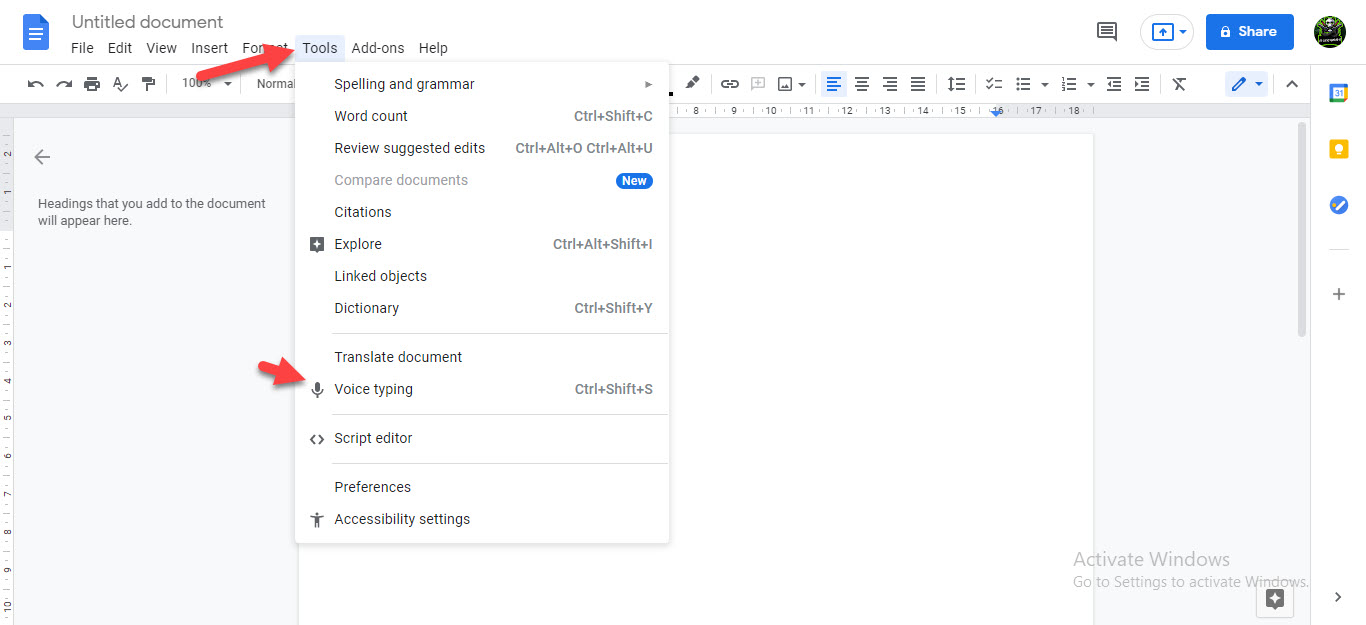Select the paint format roller icon

pos(148,84)
